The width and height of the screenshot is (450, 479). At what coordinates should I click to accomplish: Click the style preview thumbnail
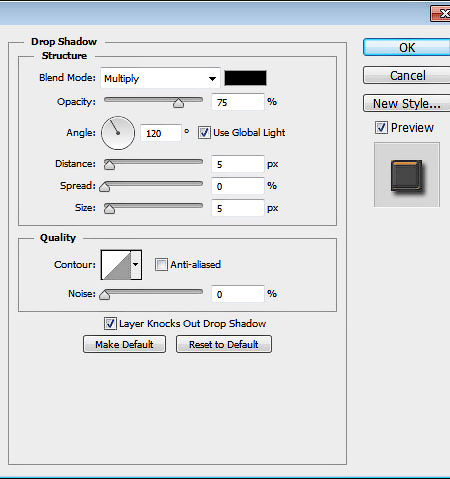(x=407, y=175)
